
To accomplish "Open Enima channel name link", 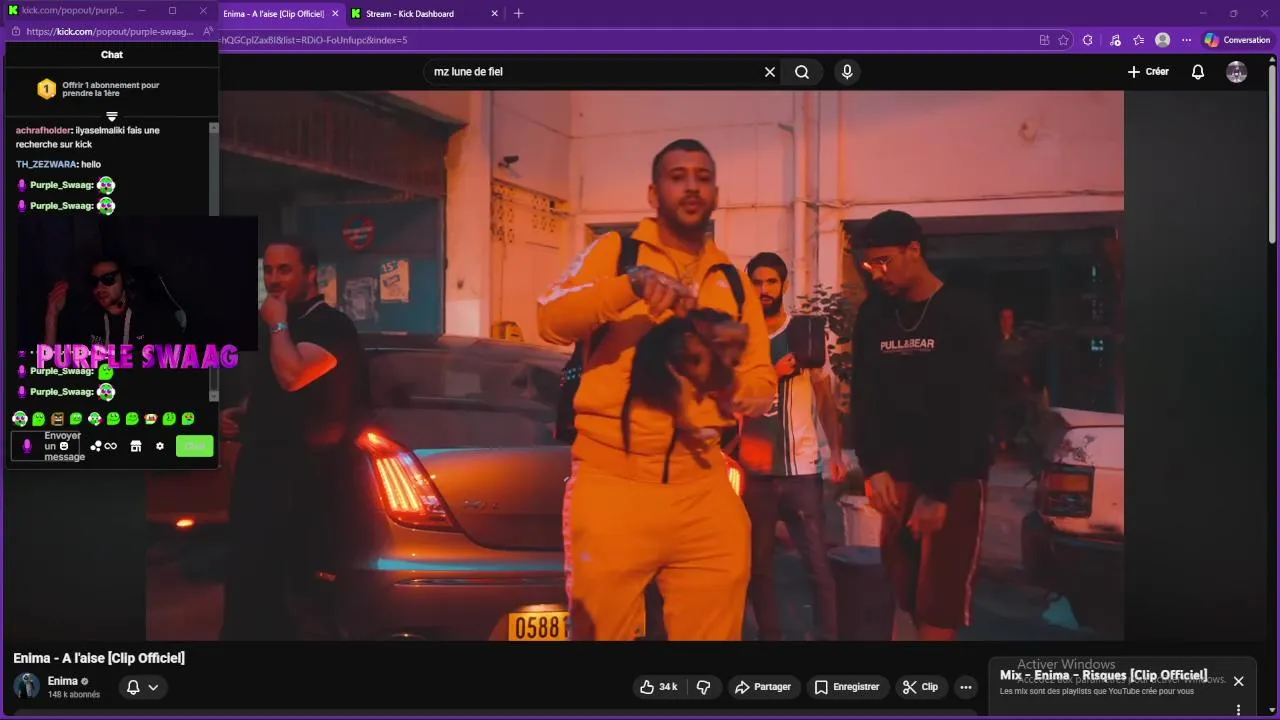I will [x=63, y=681].
